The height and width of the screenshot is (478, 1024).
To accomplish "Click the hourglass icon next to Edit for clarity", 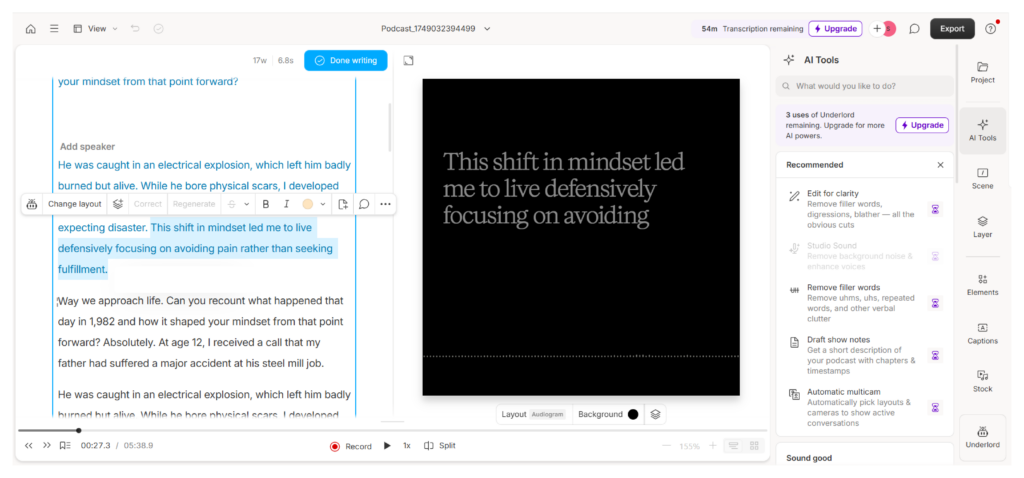I will click(935, 209).
